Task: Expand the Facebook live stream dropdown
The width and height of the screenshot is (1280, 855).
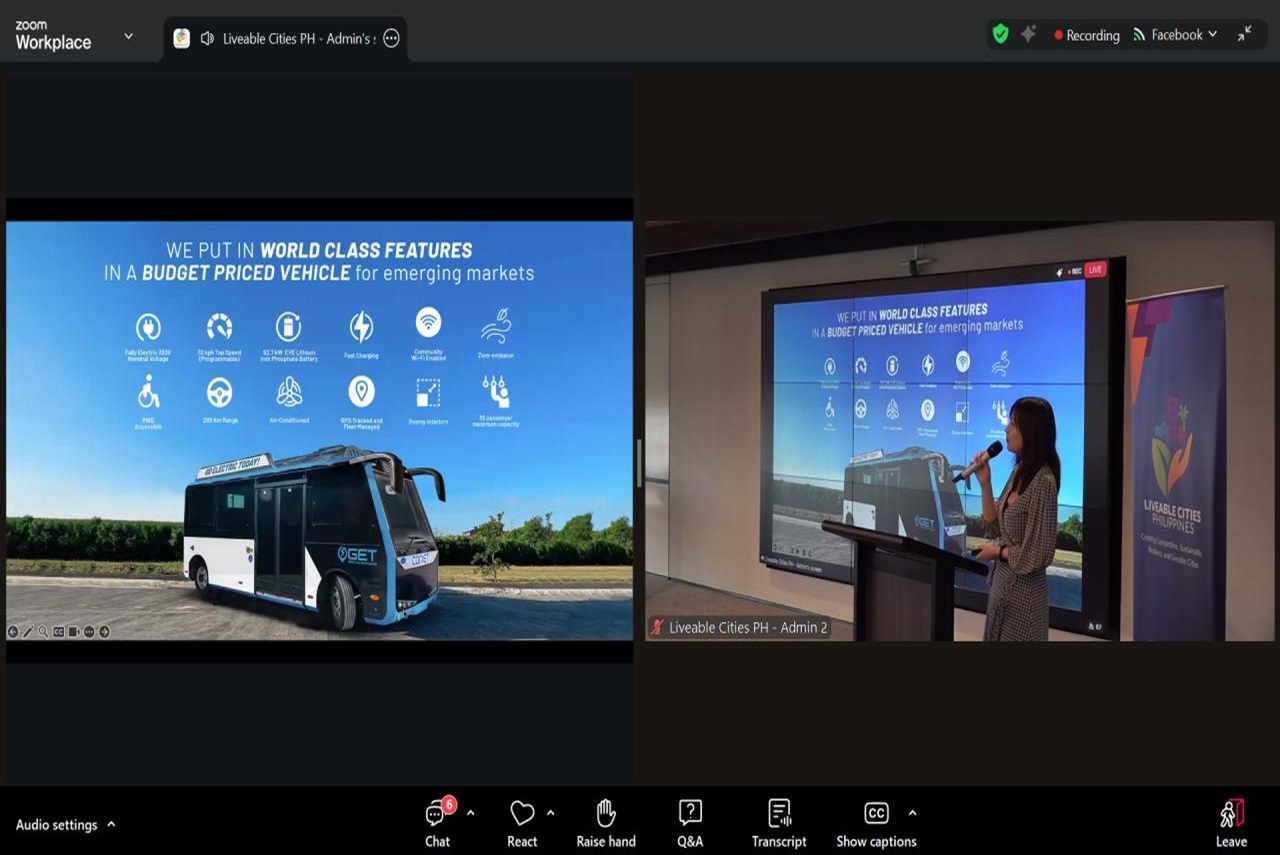Action: point(1213,34)
